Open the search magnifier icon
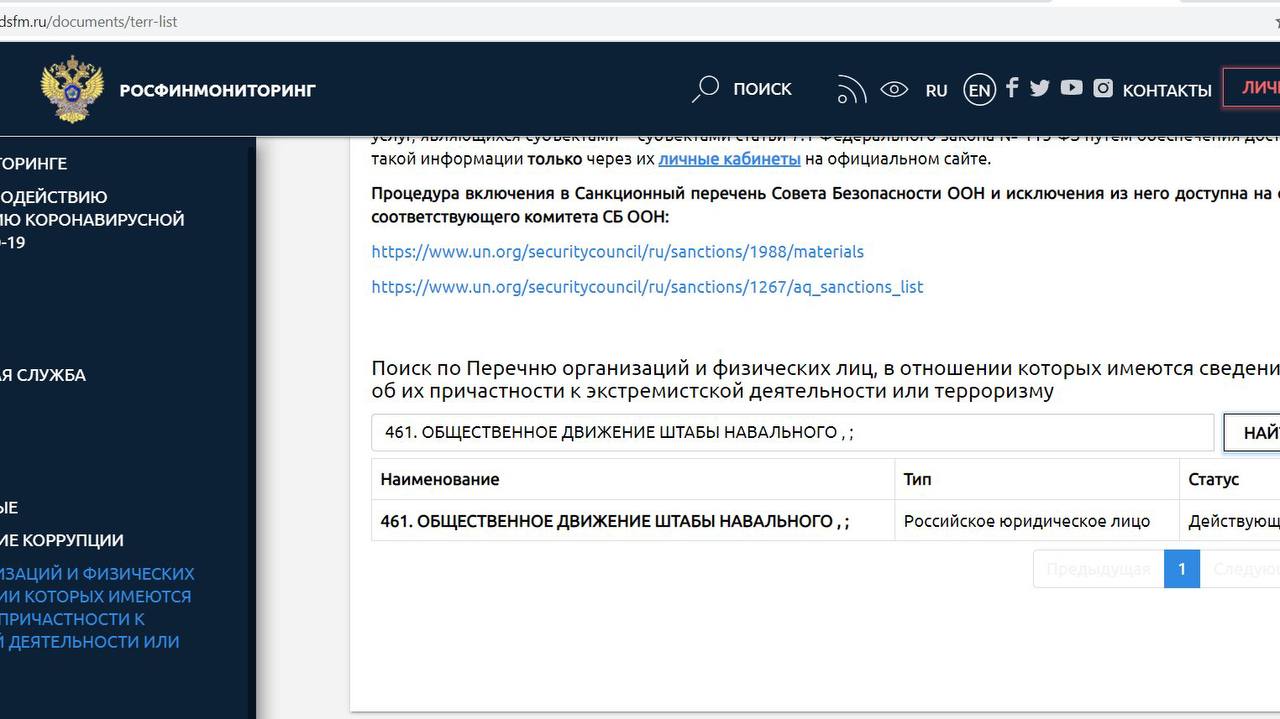Viewport: 1280px width, 719px height. (705, 90)
